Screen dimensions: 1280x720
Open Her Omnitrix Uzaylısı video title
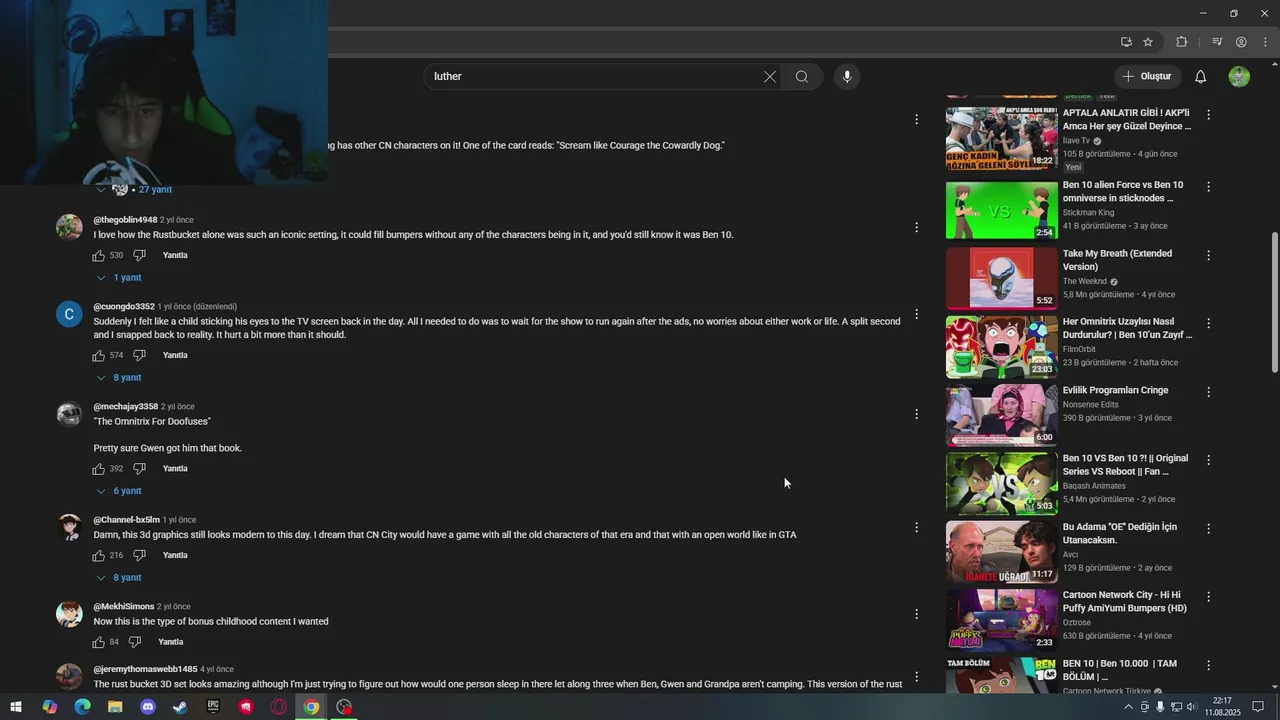[x=1127, y=328]
